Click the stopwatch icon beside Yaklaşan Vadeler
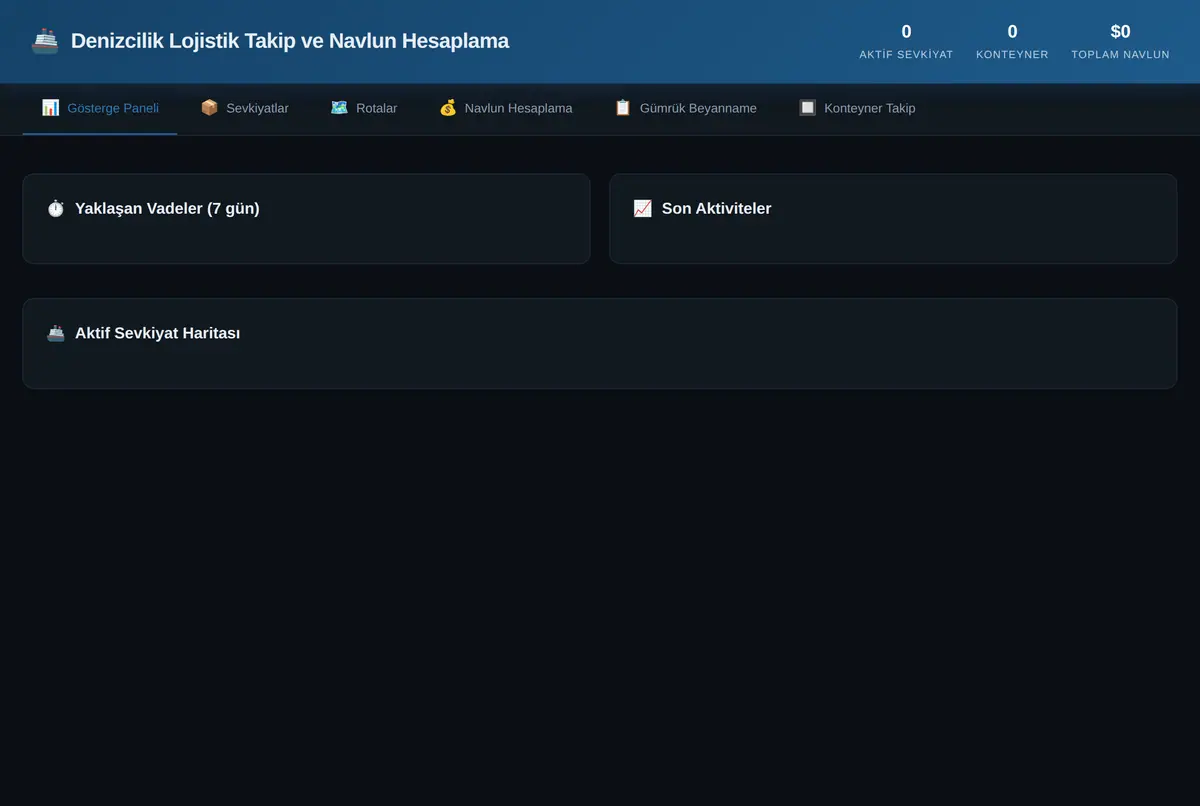The width and height of the screenshot is (1200, 806). coord(56,209)
